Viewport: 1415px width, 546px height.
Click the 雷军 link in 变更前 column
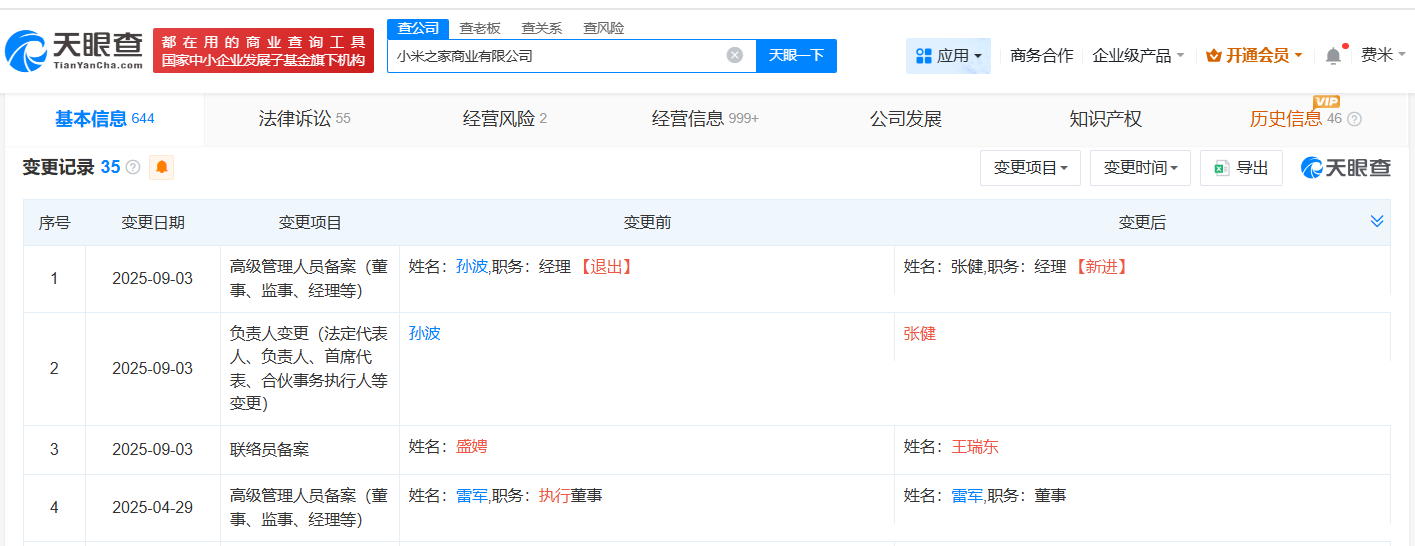(472, 495)
